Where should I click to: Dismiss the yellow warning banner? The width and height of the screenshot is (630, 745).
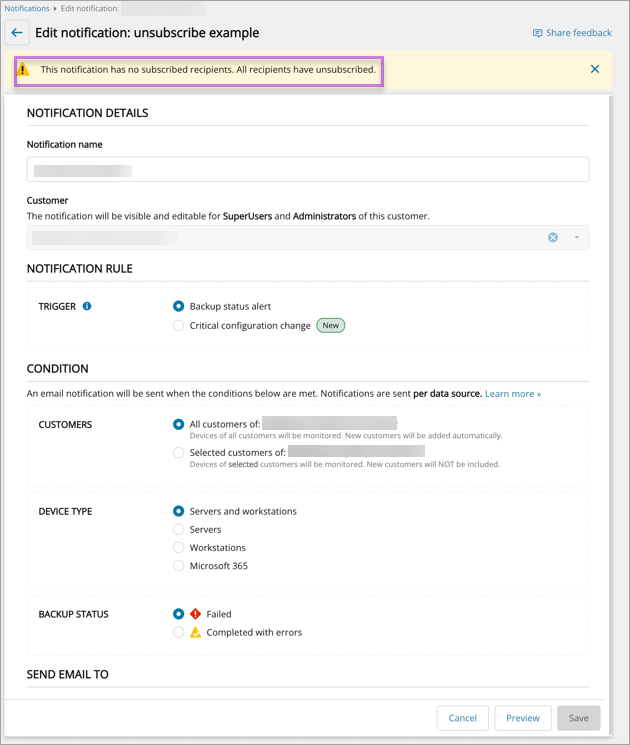tap(595, 69)
